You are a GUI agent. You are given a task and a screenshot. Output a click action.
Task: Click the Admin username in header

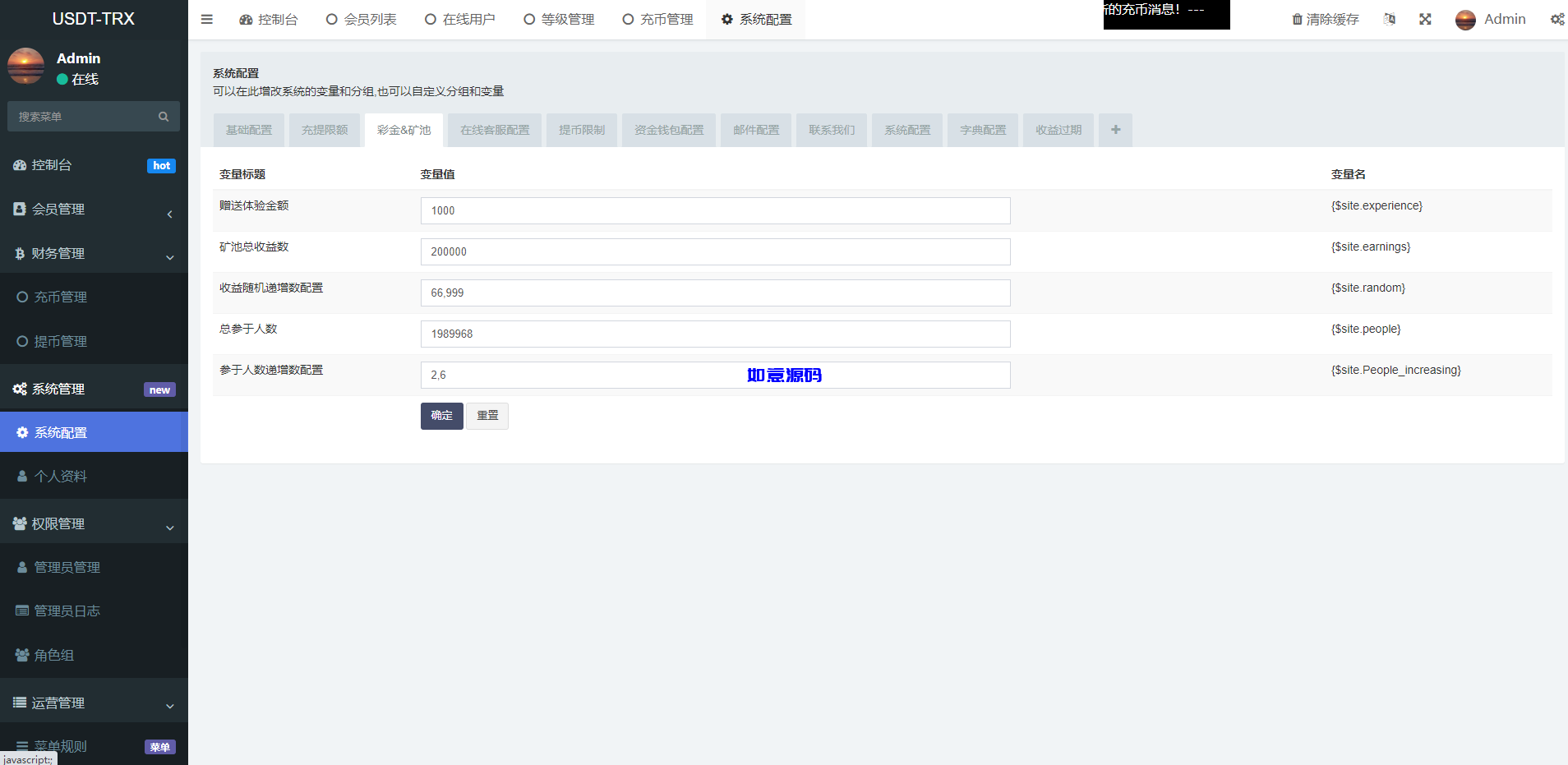1505,19
